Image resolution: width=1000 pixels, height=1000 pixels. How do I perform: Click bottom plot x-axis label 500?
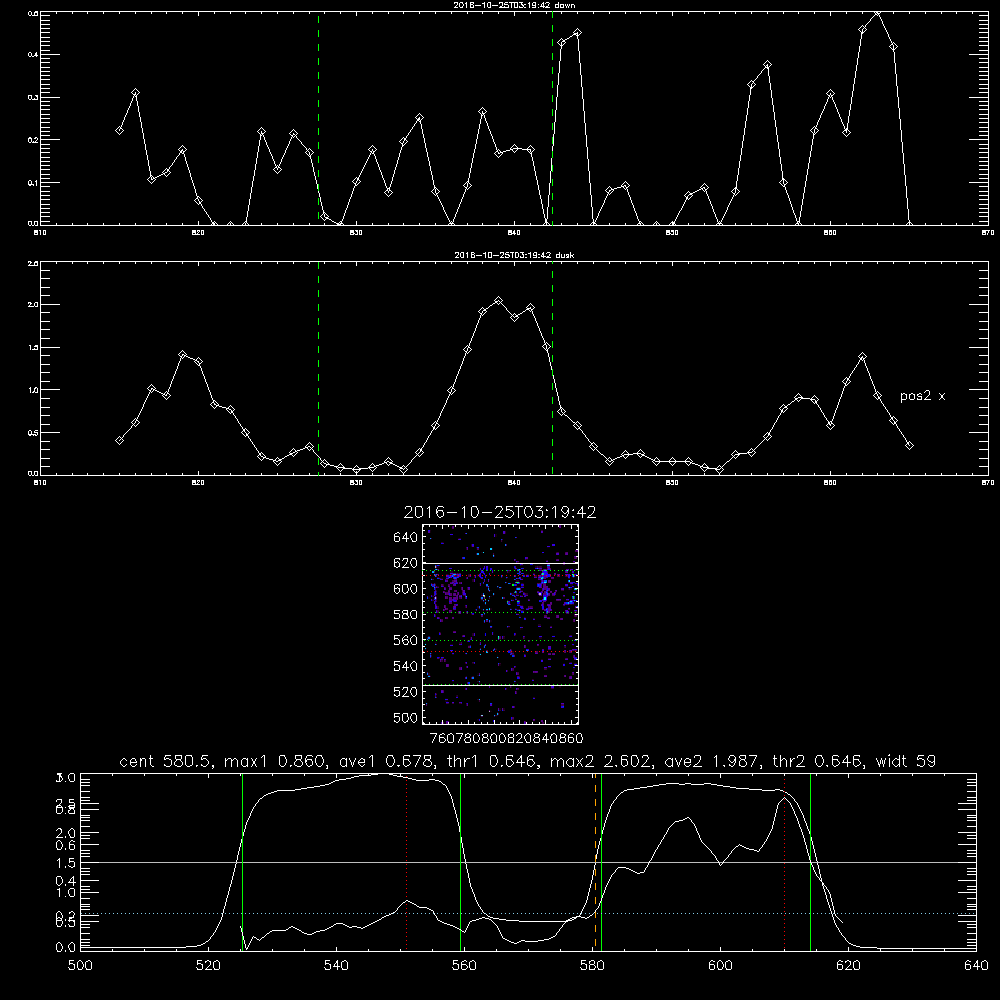pyautogui.click(x=80, y=966)
